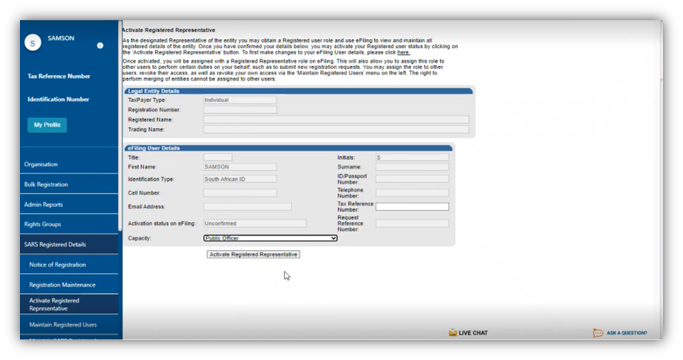
Task: Open the Live Chat envelope icon
Action: click(453, 333)
